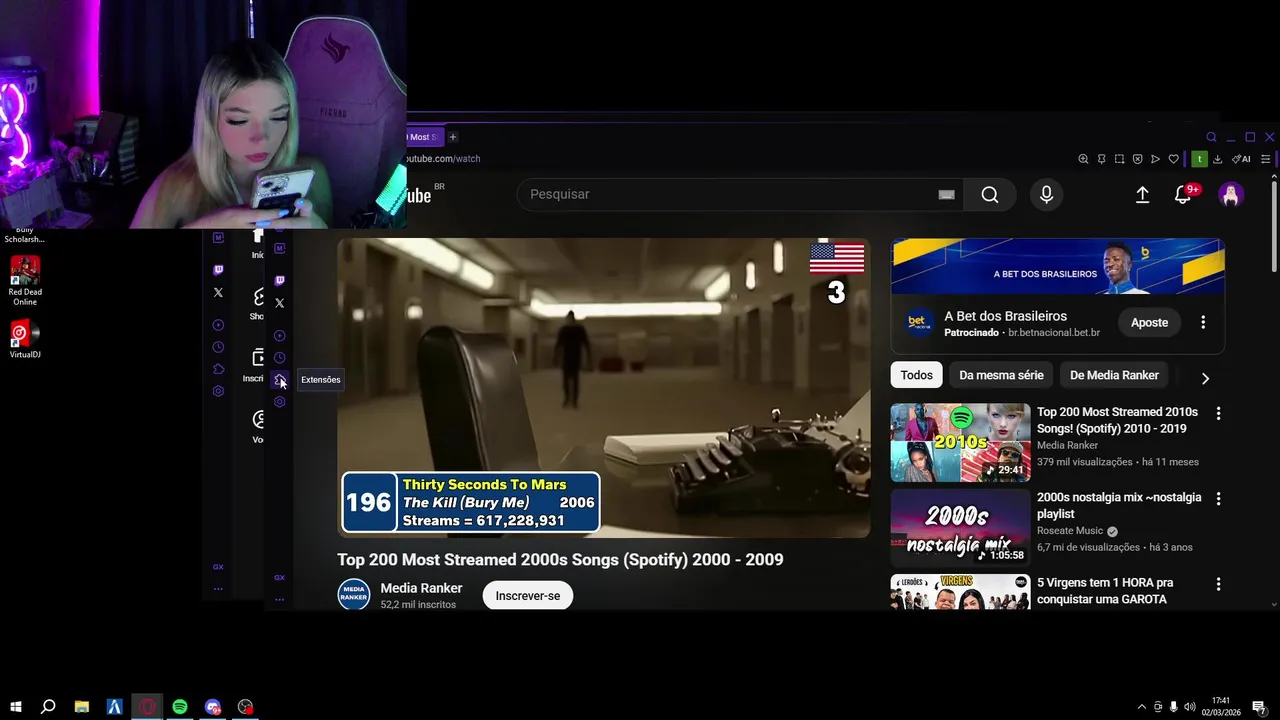
Task: Open the Windows notification center
Action: click(1260, 707)
